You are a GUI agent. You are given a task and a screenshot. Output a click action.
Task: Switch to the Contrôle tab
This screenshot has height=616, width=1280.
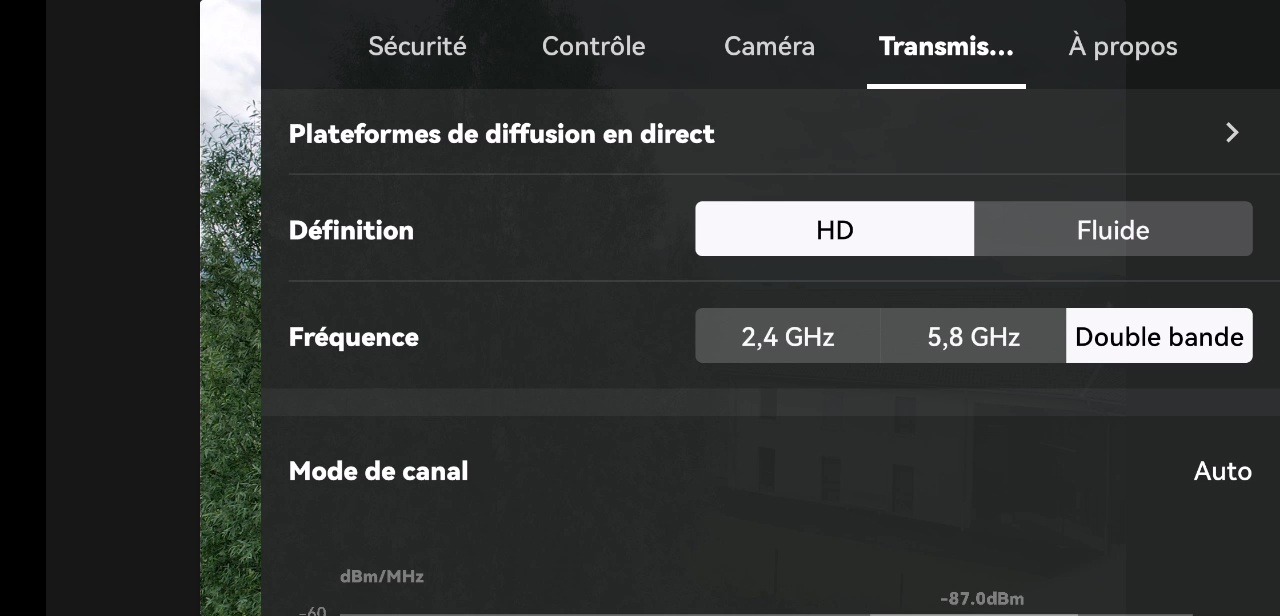593,46
